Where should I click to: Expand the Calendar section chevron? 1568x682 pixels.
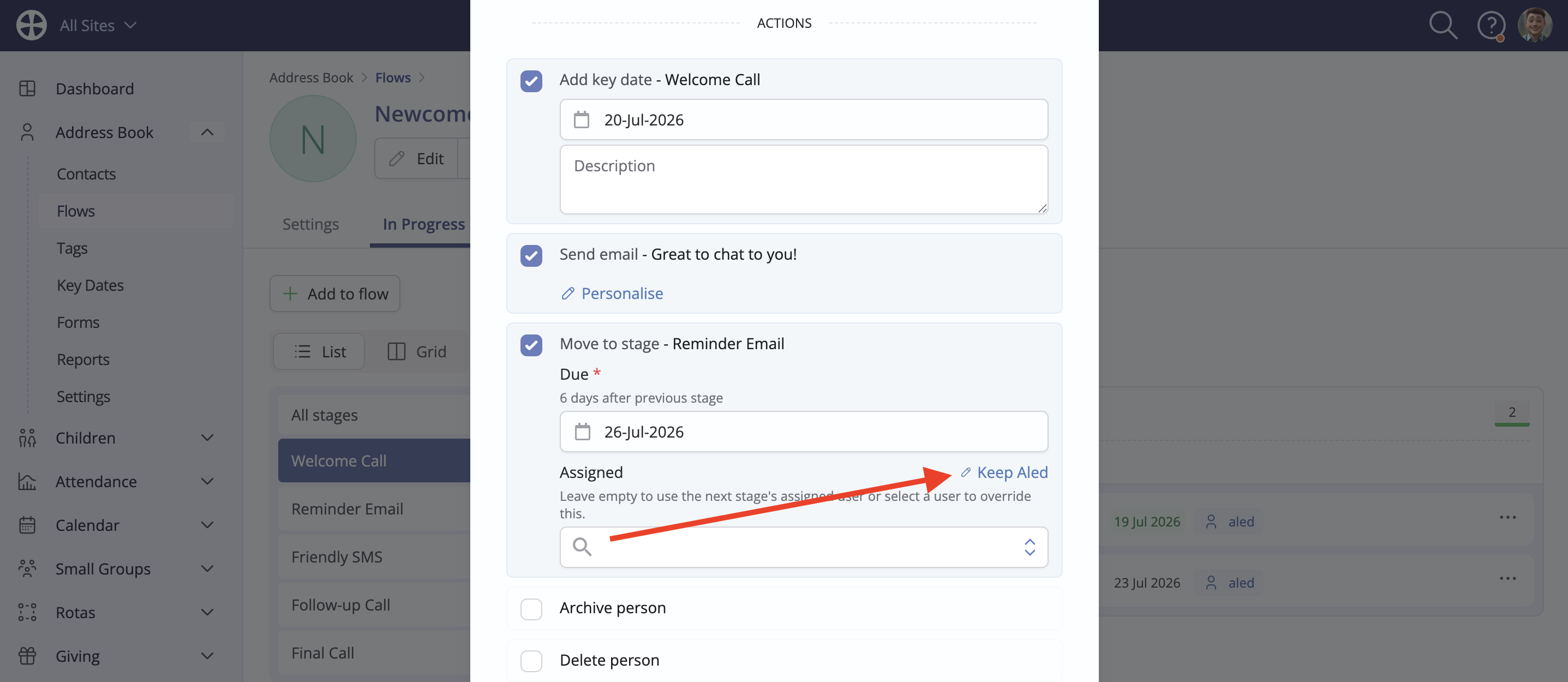207,525
